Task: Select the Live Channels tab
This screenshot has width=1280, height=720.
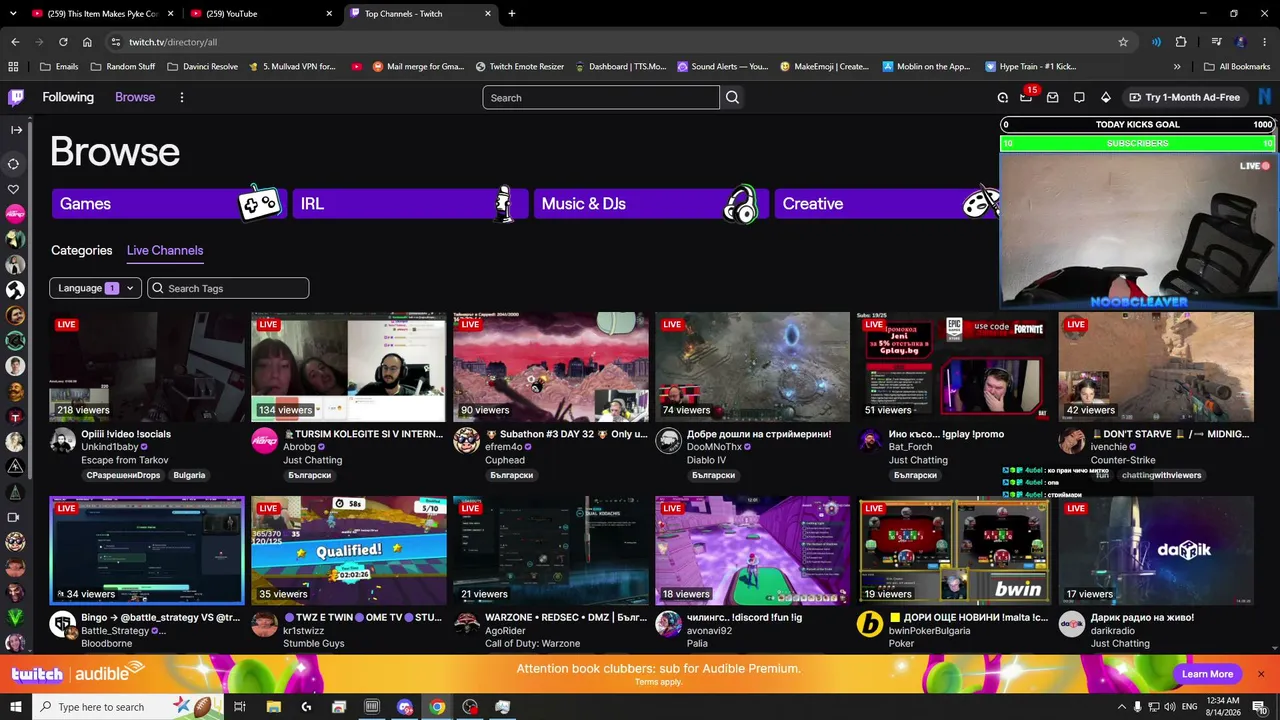Action: pos(165,250)
